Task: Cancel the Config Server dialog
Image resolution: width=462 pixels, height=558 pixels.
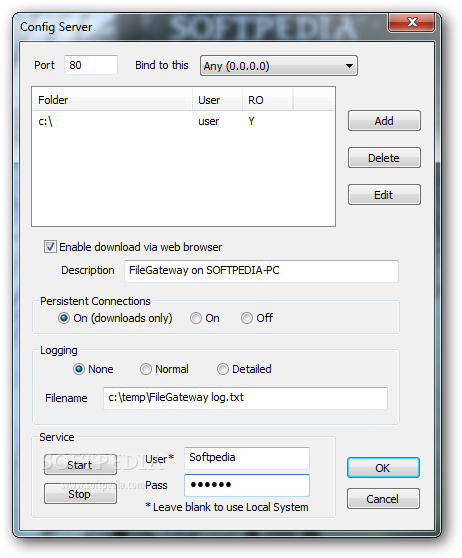Action: point(383,499)
